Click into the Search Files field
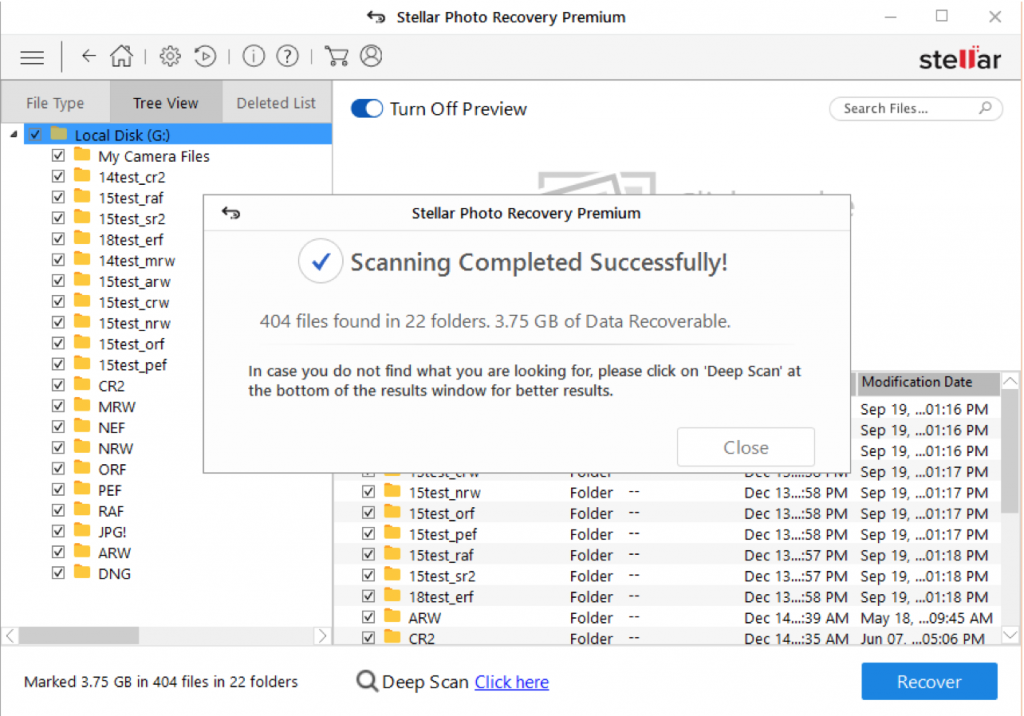 pos(915,108)
